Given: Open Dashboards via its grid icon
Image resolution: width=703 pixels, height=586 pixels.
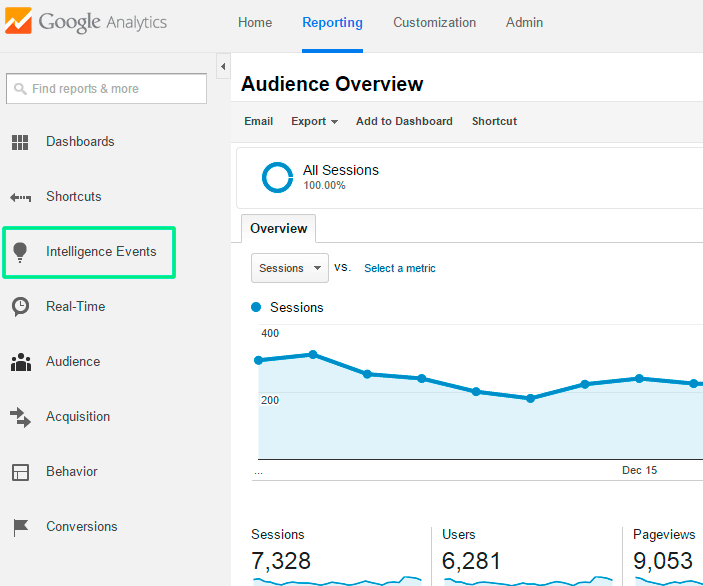Looking at the screenshot, I should coord(20,142).
